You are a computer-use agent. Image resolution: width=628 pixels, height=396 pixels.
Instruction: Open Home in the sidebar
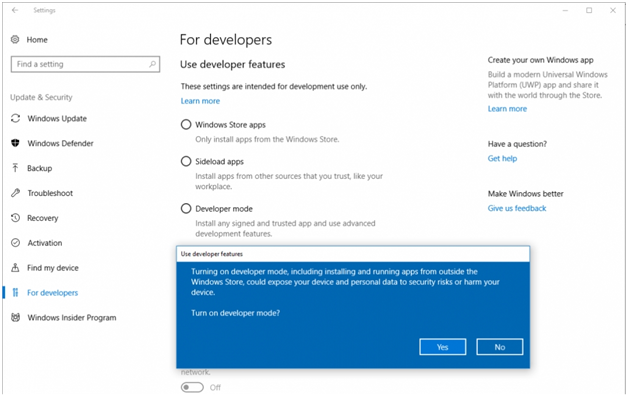tap(37, 40)
